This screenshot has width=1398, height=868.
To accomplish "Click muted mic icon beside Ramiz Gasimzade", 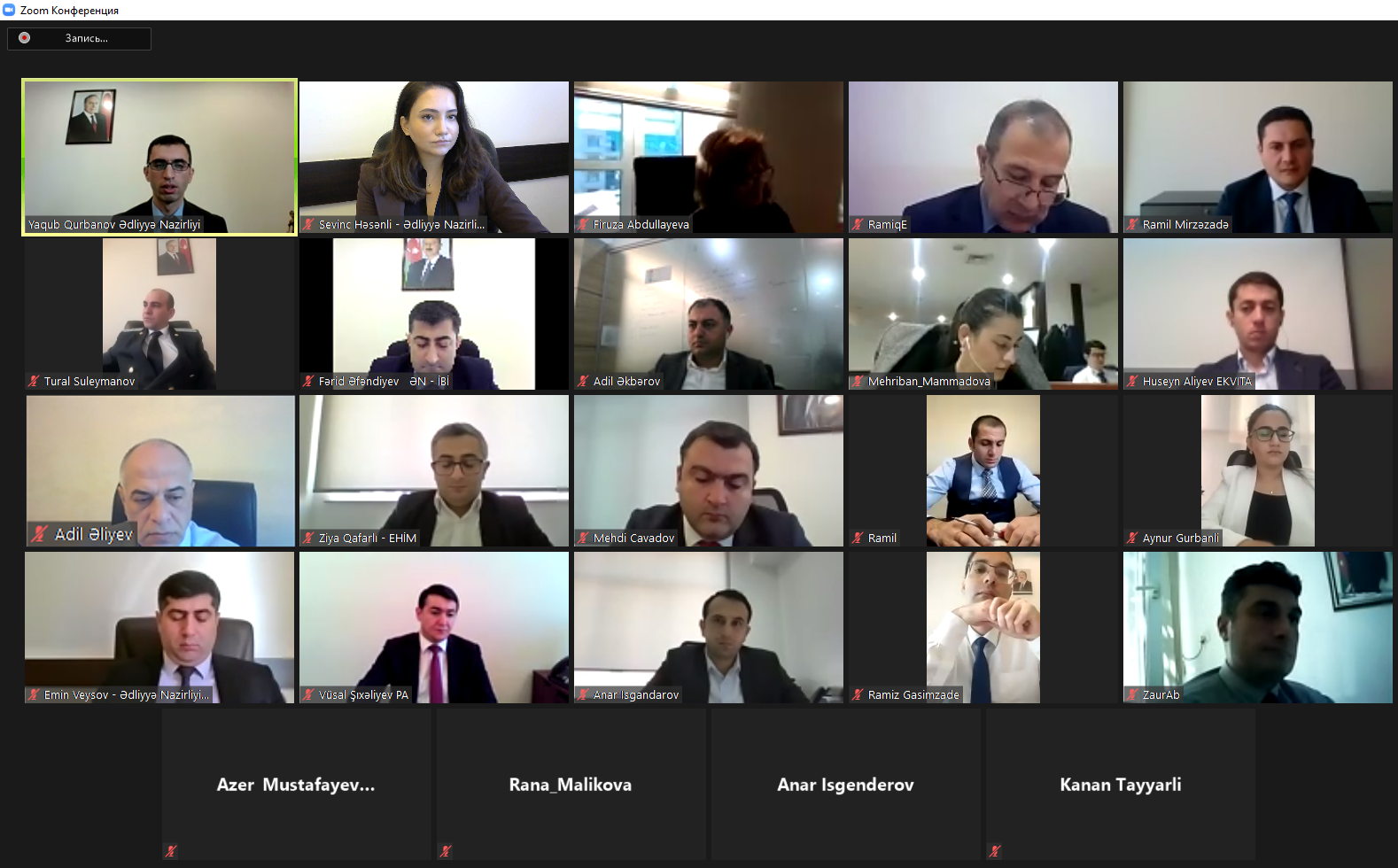I will [x=858, y=694].
